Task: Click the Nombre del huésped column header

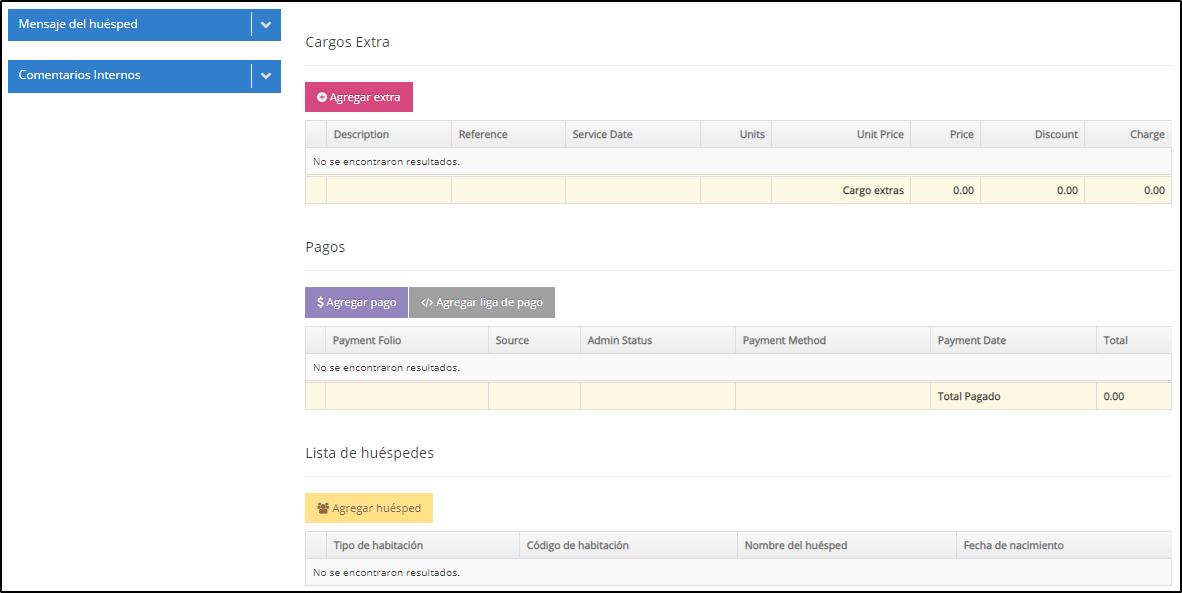Action: [795, 545]
